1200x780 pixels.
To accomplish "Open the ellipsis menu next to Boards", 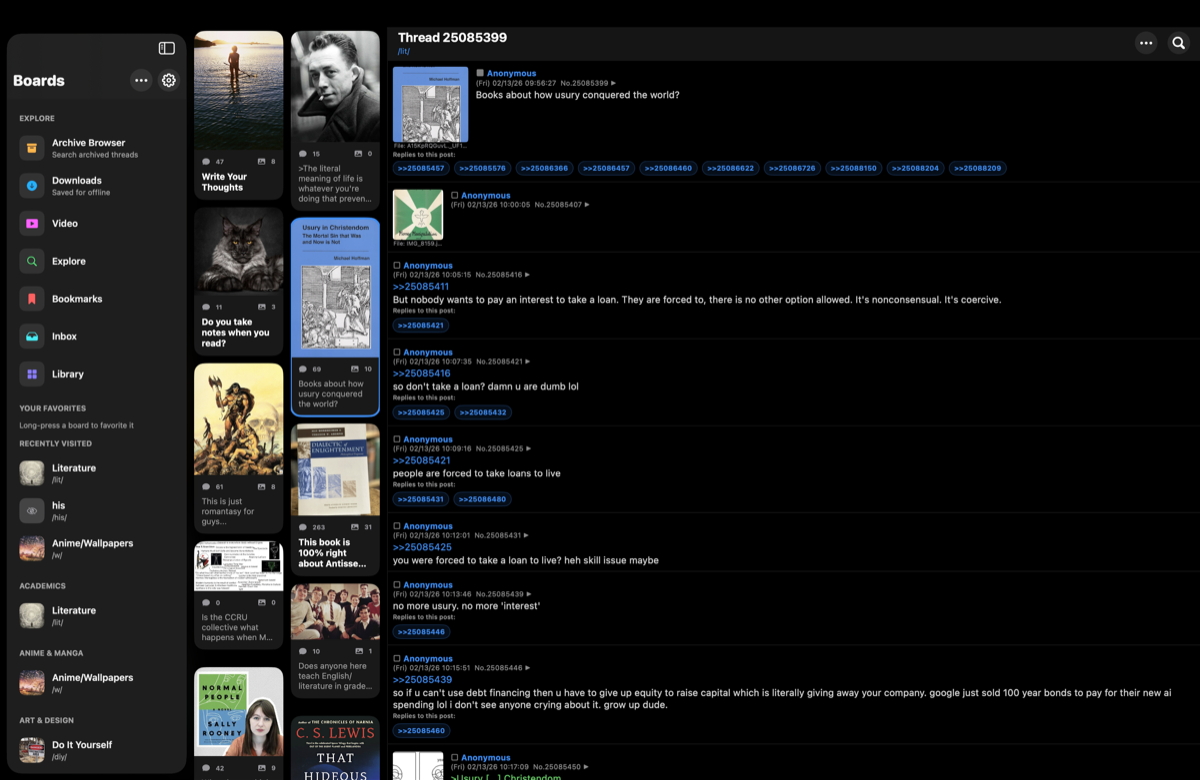I will [141, 80].
